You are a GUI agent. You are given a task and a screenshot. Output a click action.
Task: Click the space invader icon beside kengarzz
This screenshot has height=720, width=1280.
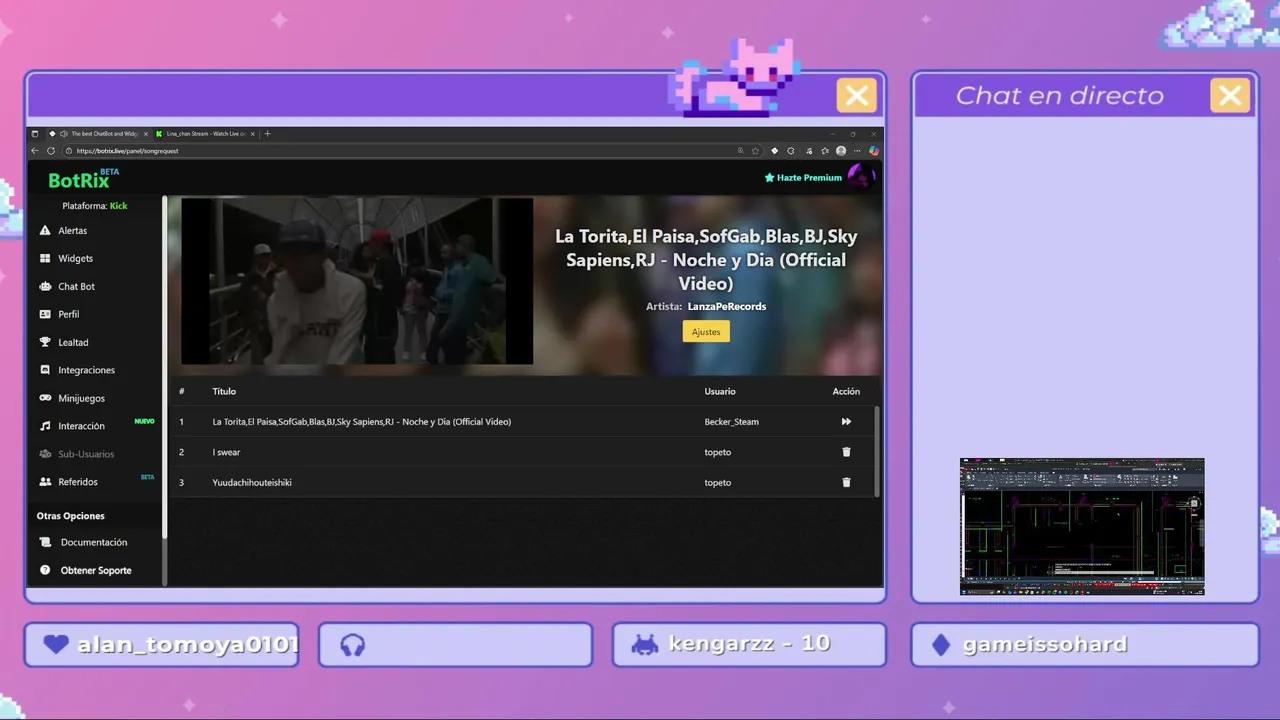645,645
